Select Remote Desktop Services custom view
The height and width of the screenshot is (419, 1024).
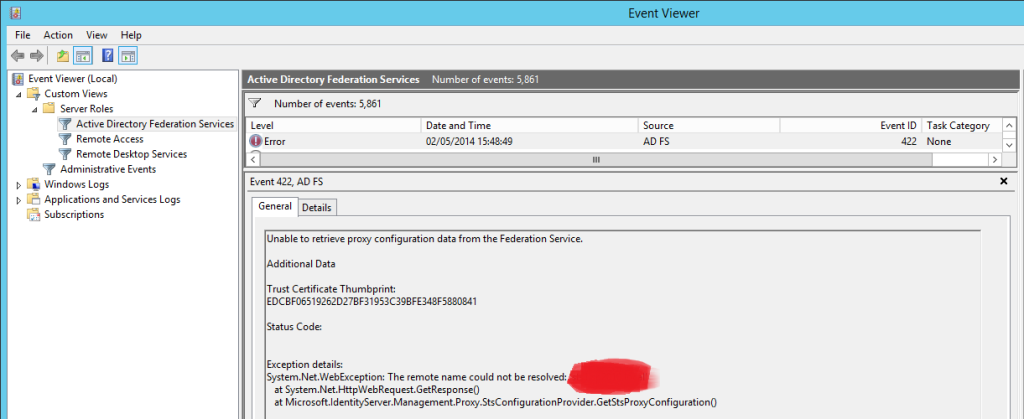pos(131,154)
